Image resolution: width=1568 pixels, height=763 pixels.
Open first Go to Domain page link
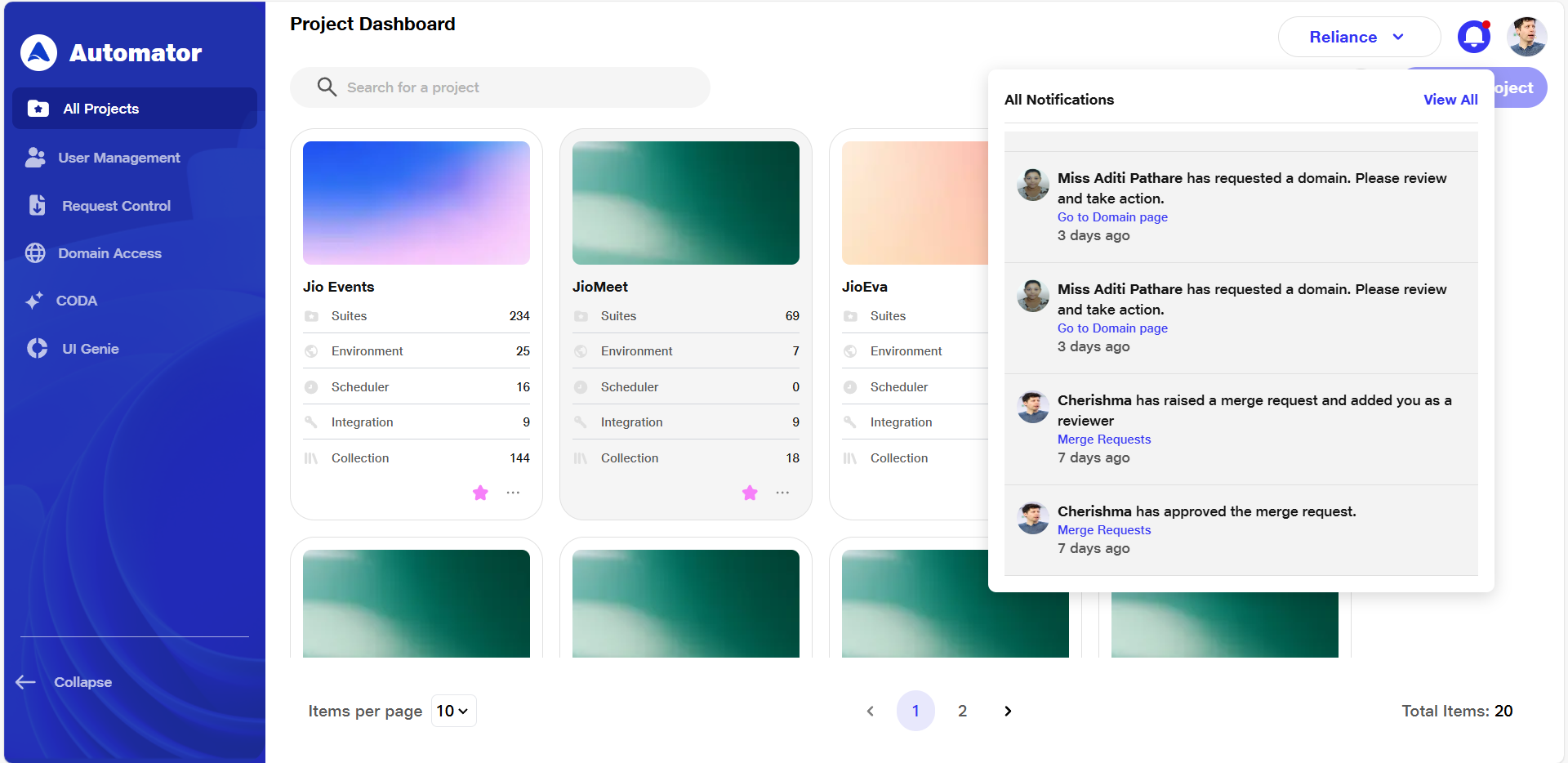(1112, 217)
